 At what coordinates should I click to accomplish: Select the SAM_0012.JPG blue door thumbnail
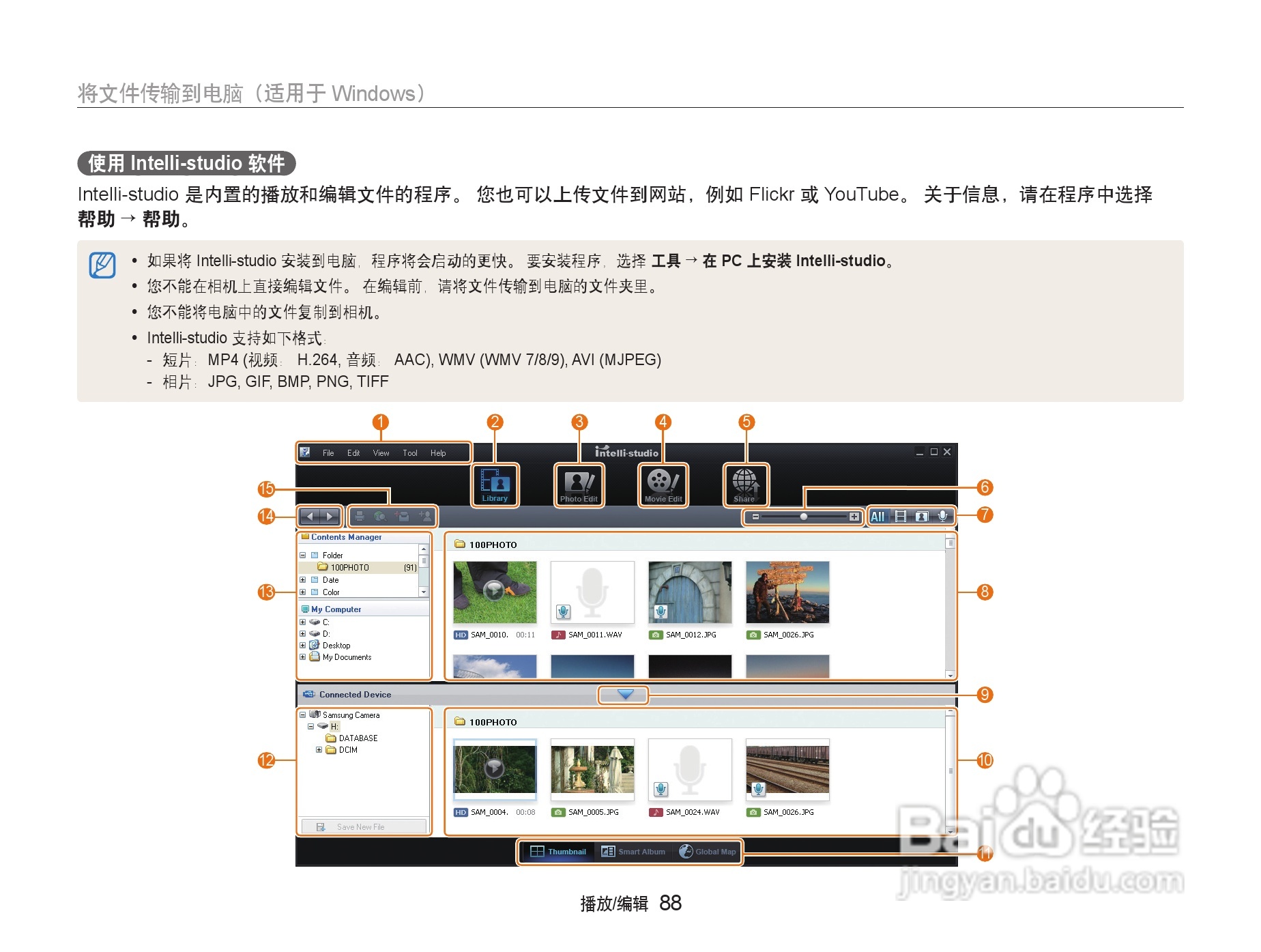[690, 592]
